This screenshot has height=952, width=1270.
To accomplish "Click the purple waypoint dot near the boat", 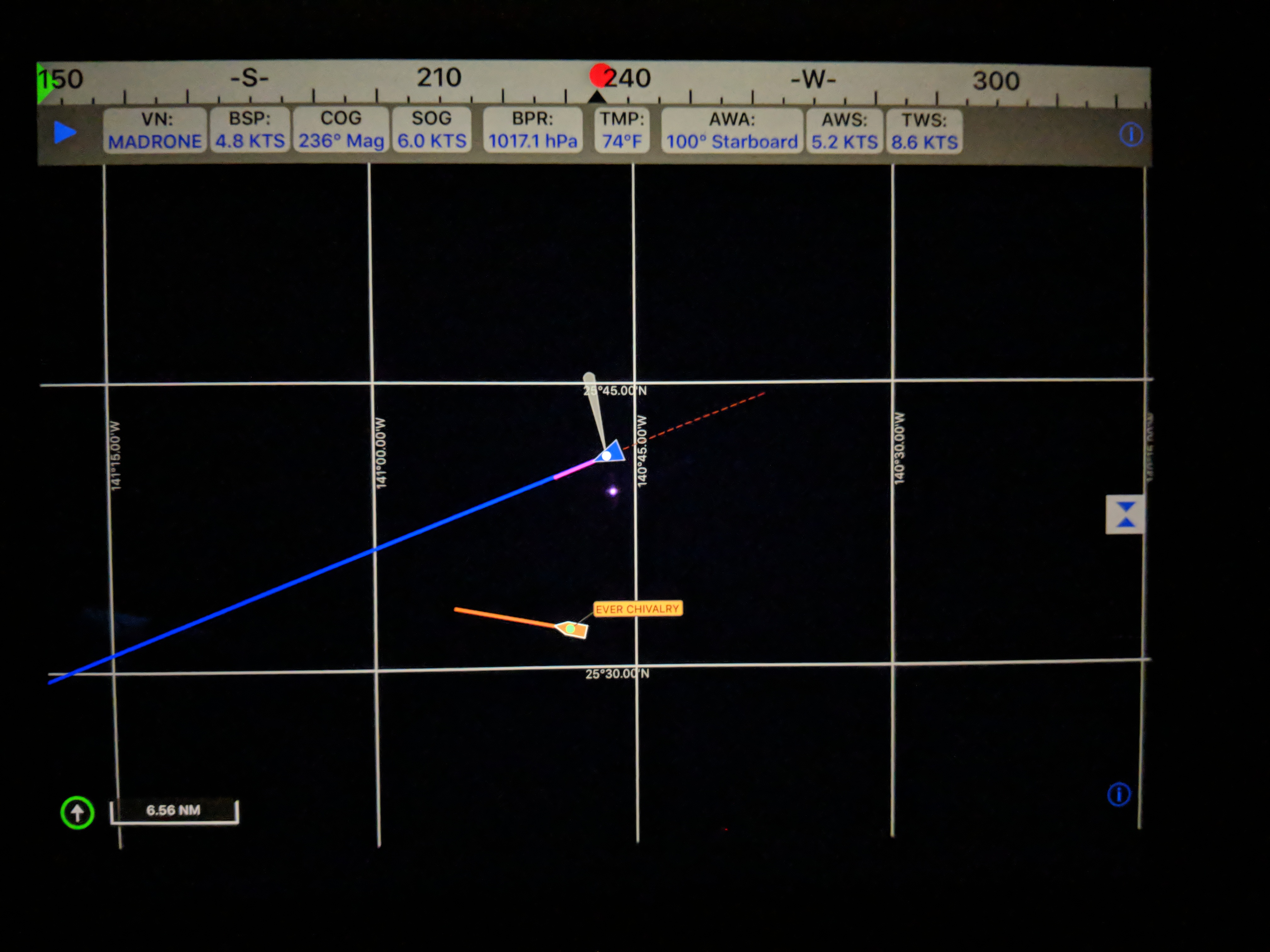I will click(613, 490).
